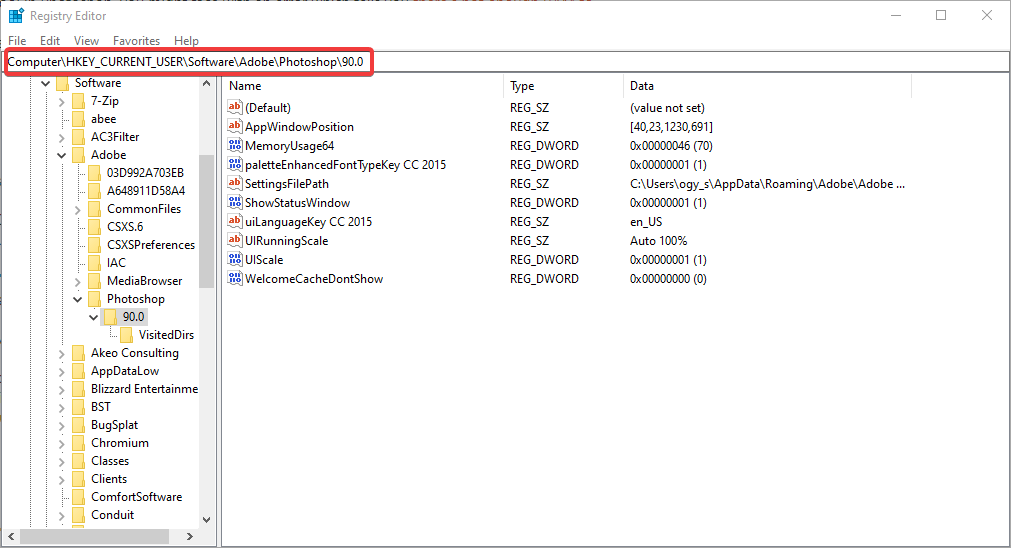Select the A648911D58A4 key
The width and height of the screenshot is (1011, 548).
(x=146, y=191)
